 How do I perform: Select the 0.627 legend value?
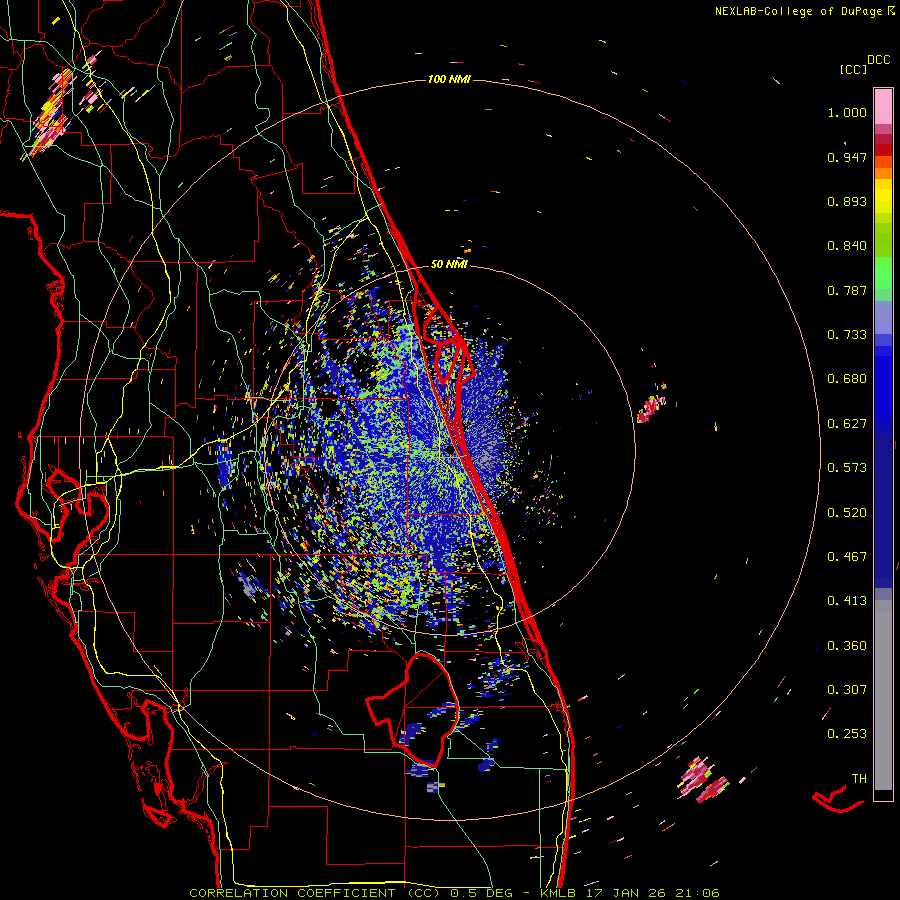pyautogui.click(x=847, y=424)
